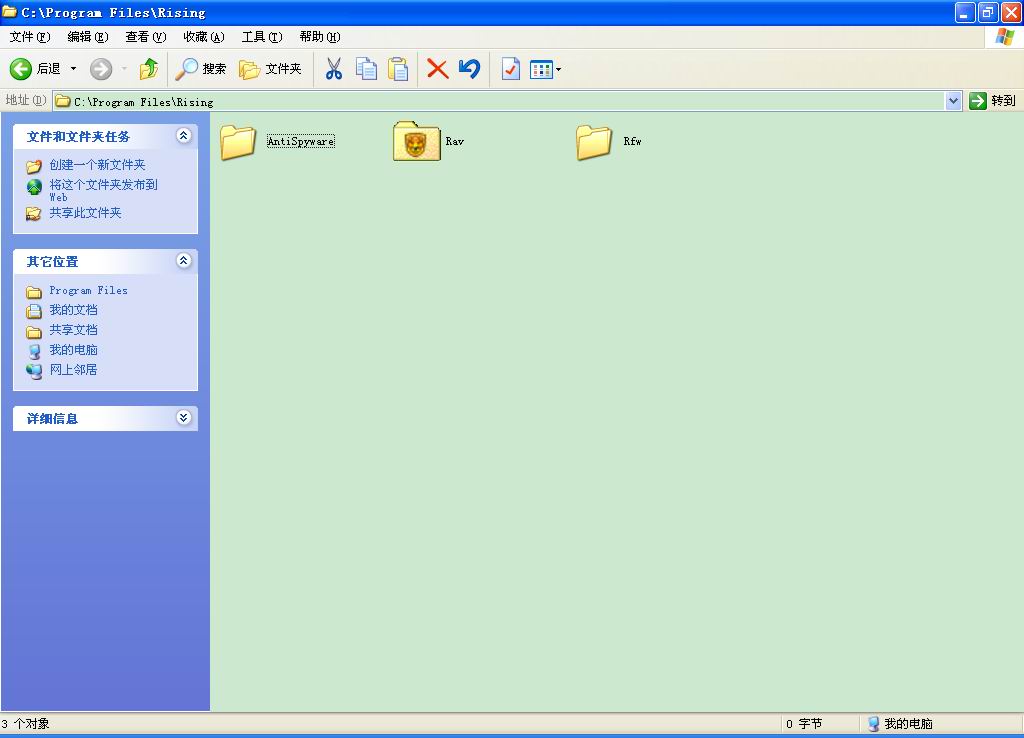1024x738 pixels.
Task: Collapse the 其它位置 panel
Action: (x=184, y=261)
